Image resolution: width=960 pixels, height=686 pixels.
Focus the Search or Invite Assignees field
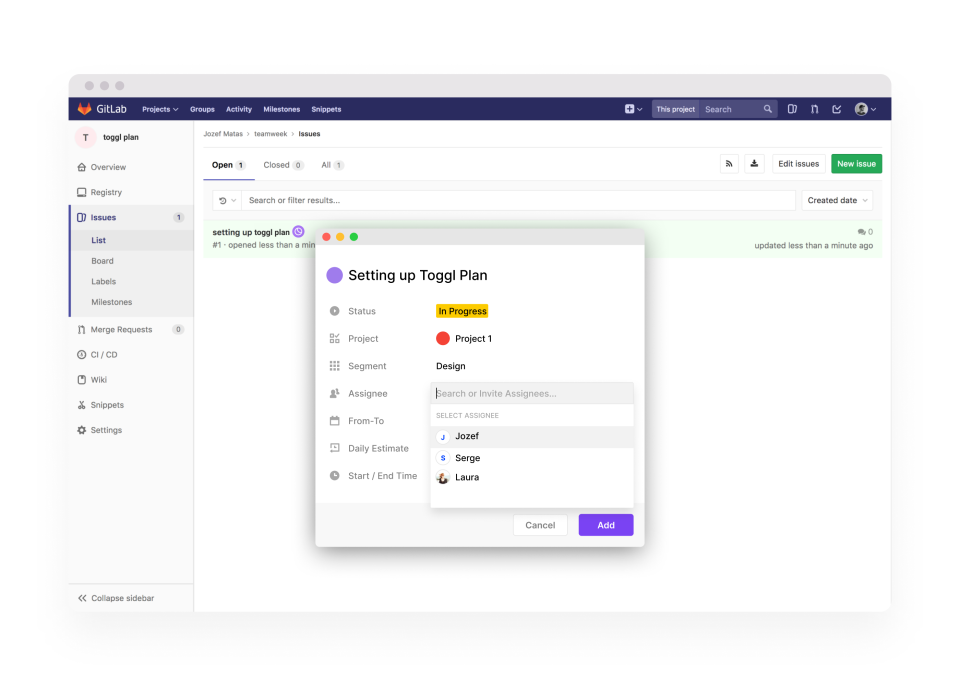532,393
